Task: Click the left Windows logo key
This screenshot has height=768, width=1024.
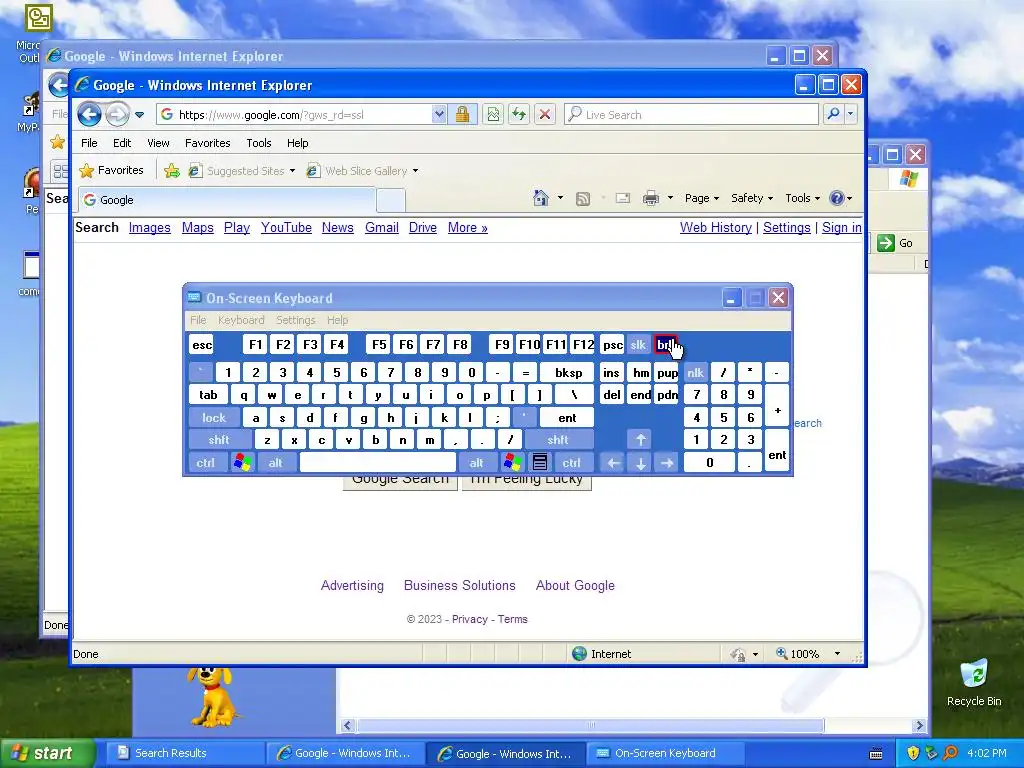Action: [x=242, y=463]
